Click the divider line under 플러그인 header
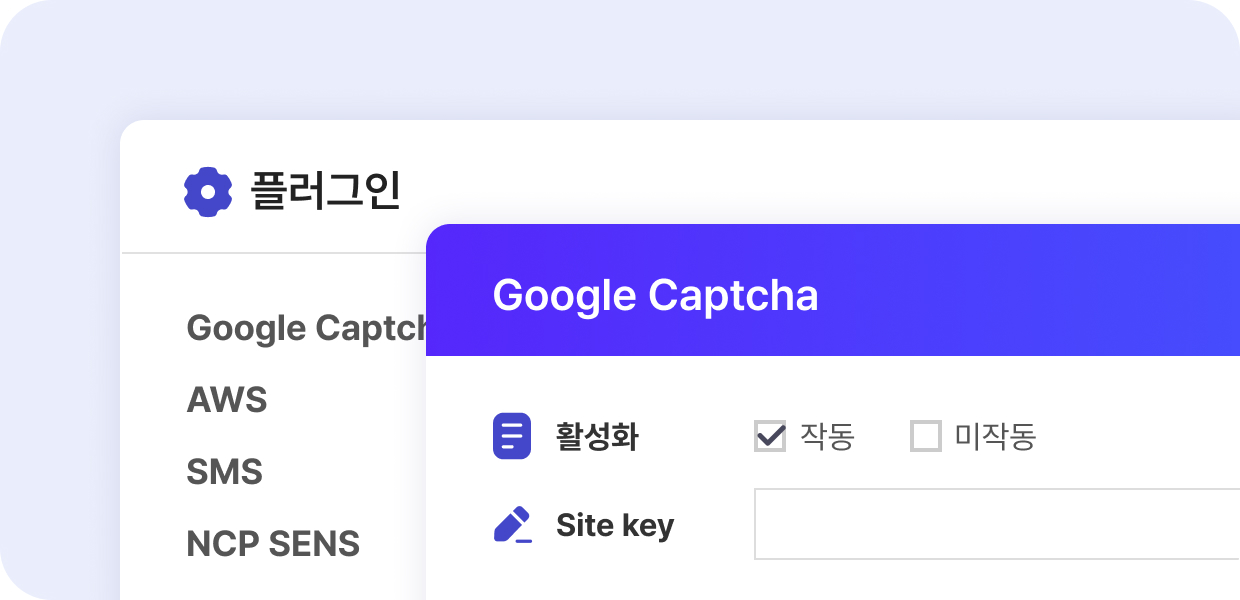Viewport: 1240px width, 600px height. [x=270, y=253]
